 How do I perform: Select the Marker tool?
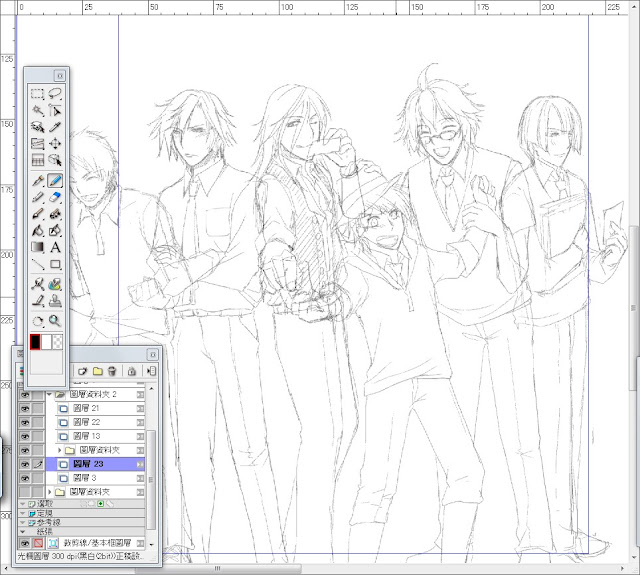(38, 198)
